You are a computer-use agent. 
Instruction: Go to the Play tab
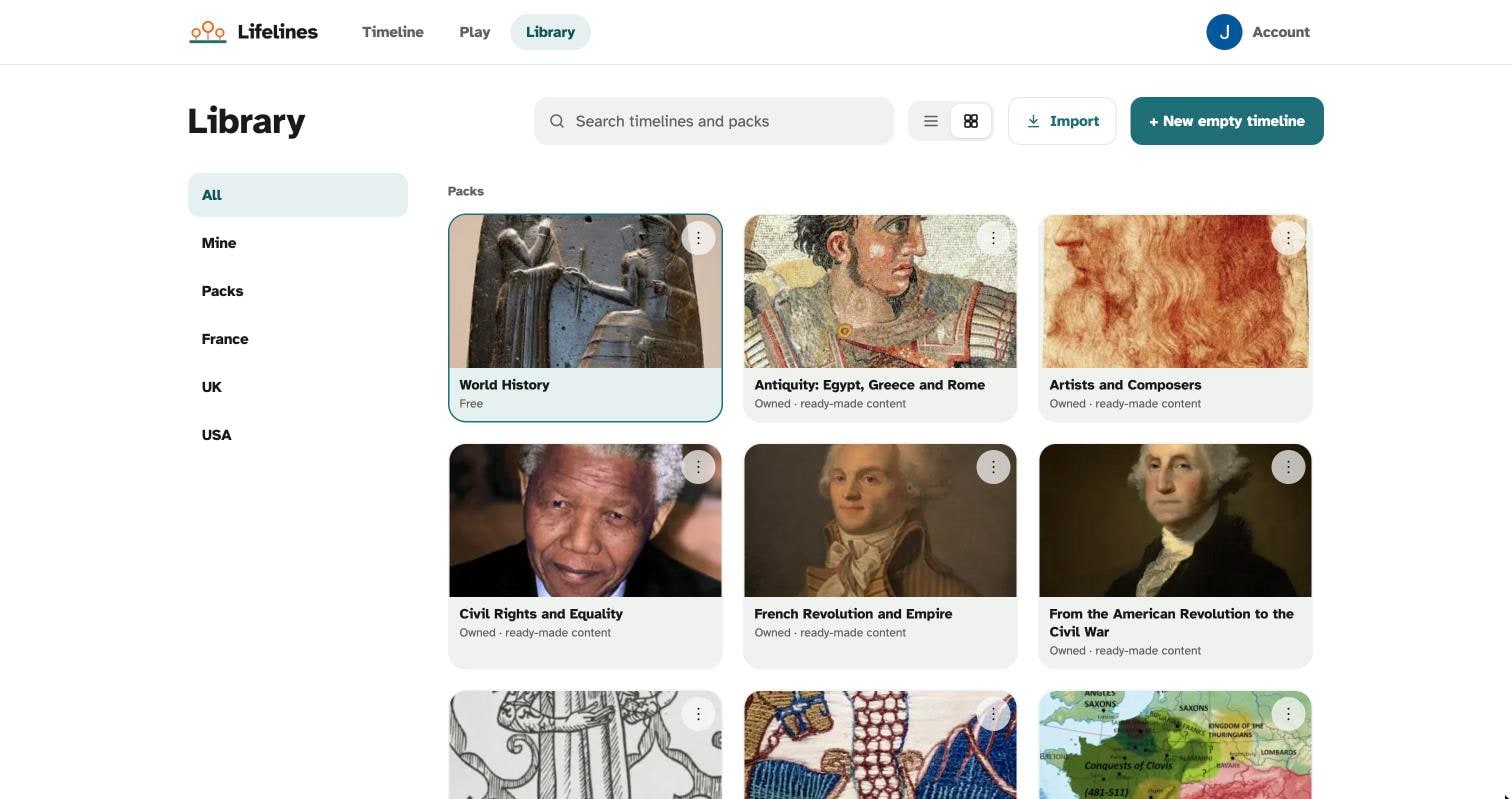tap(475, 32)
